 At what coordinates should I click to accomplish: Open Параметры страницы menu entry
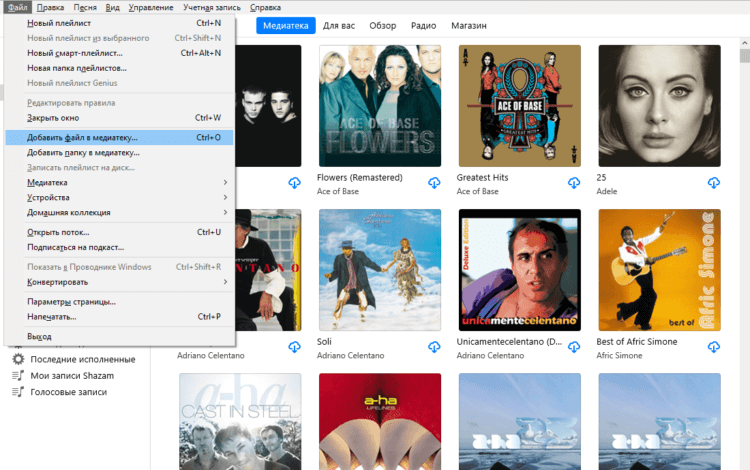point(119,302)
